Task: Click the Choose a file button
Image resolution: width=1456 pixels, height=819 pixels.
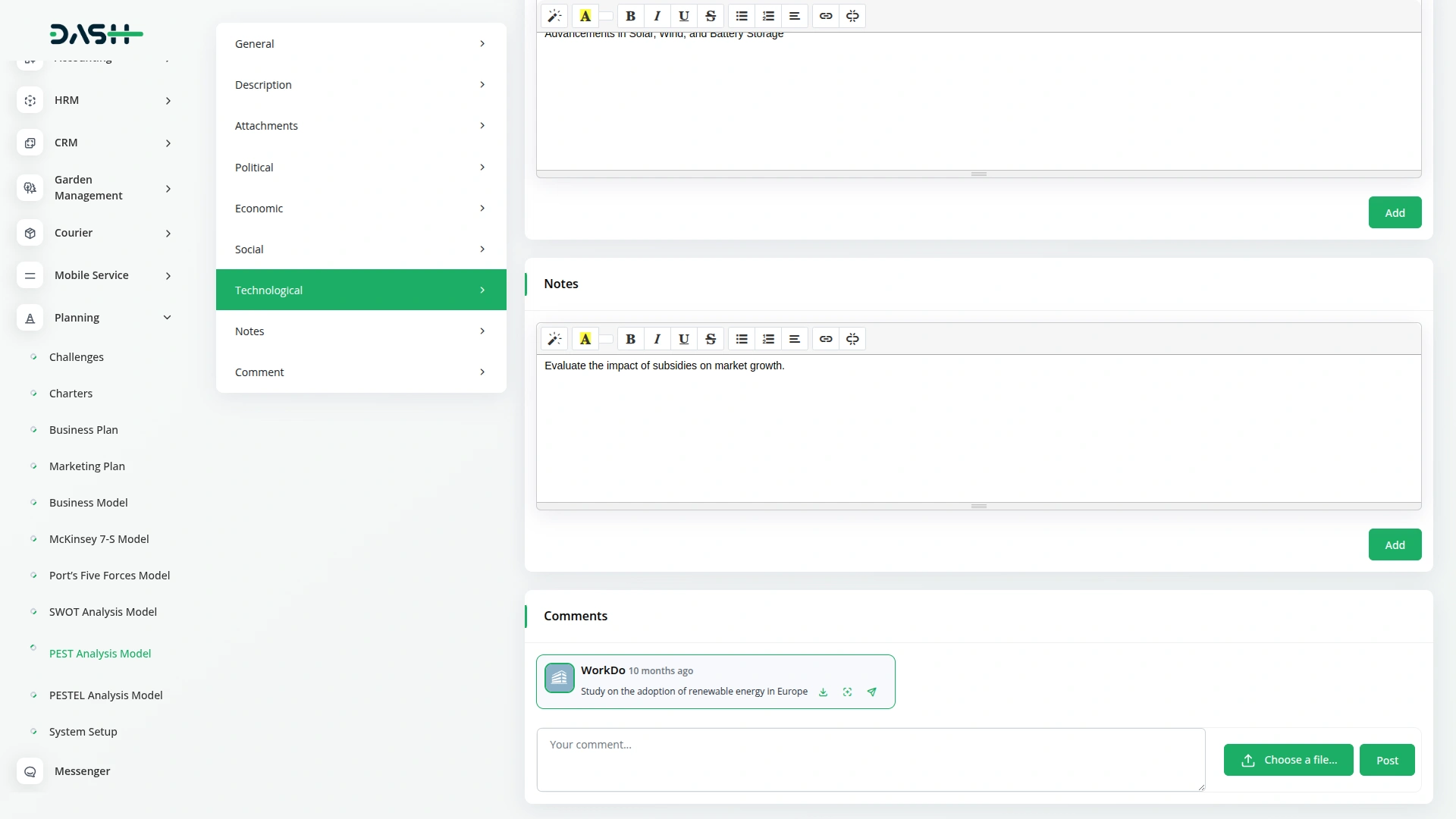Action: click(x=1288, y=760)
